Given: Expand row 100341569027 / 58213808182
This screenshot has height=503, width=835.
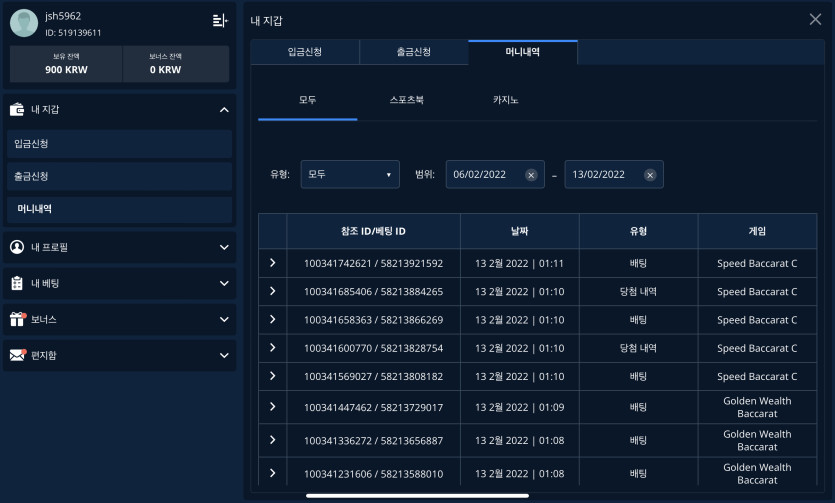Looking at the screenshot, I should tap(273, 375).
